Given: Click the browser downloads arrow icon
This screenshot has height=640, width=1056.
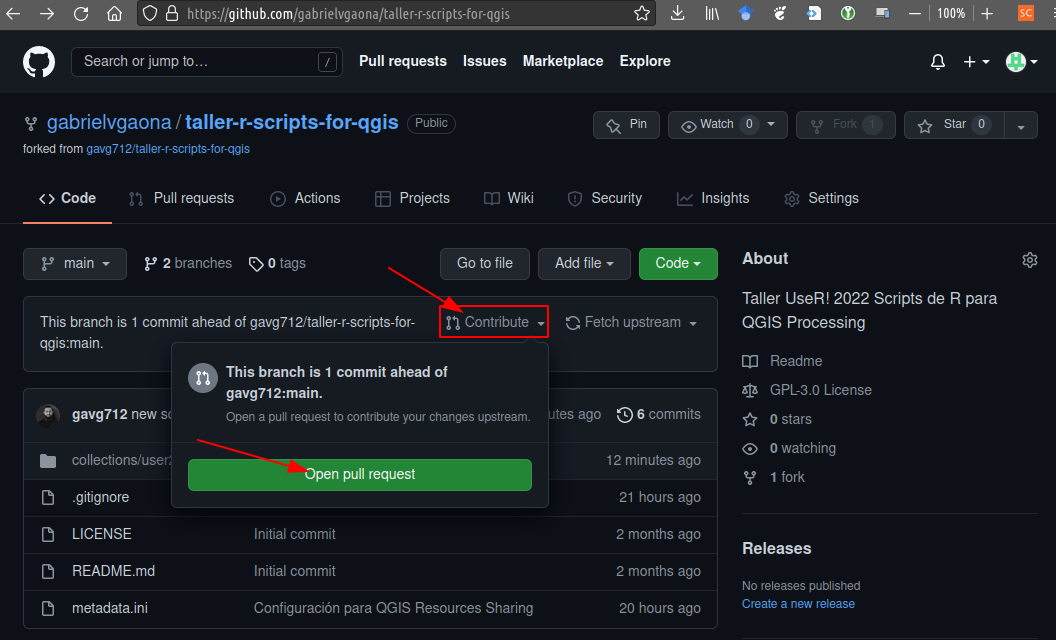Looking at the screenshot, I should [x=679, y=14].
